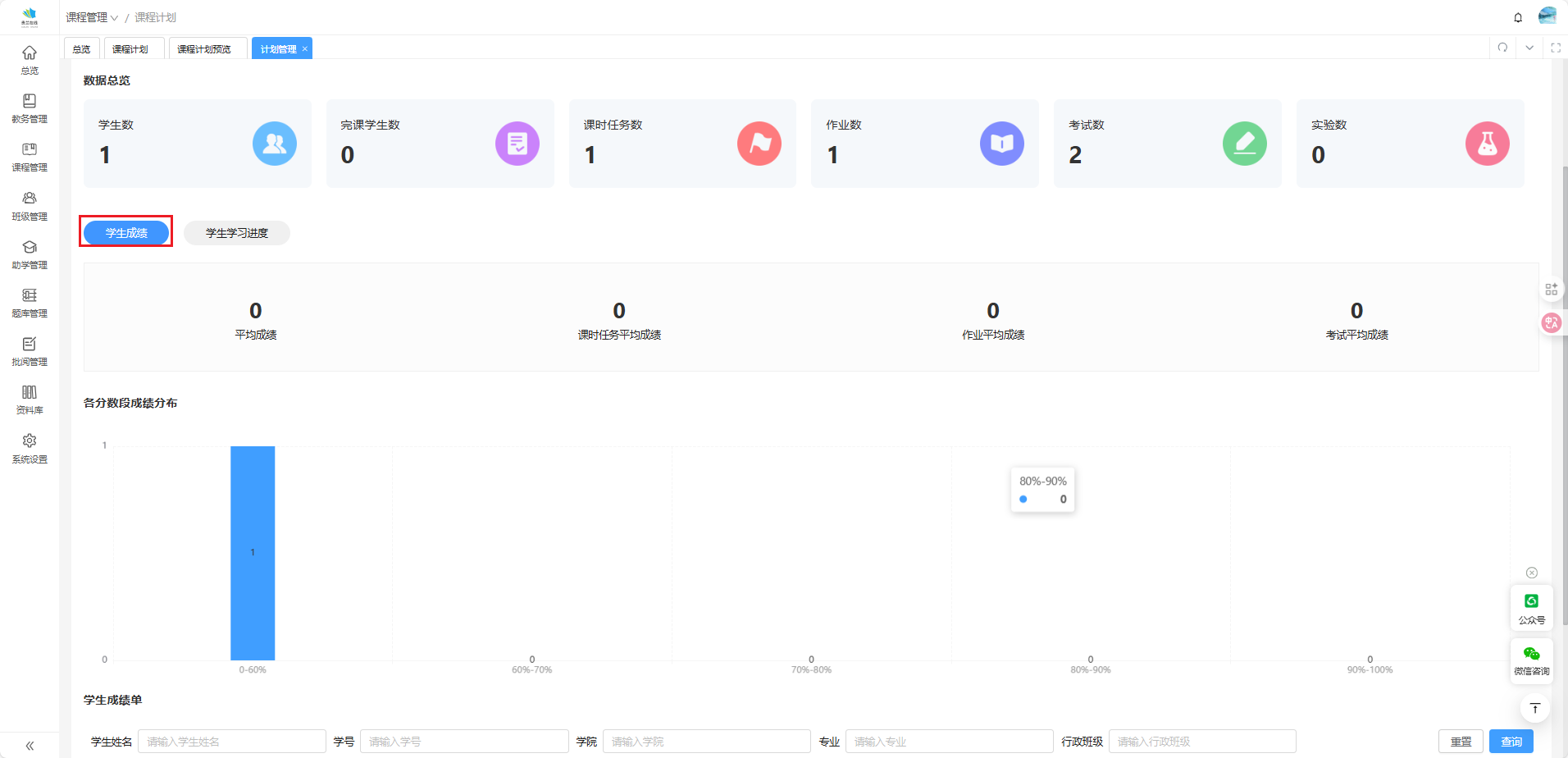Viewport: 1568px width, 758px height.
Task: Click the 重置 button
Action: pyautogui.click(x=1461, y=742)
